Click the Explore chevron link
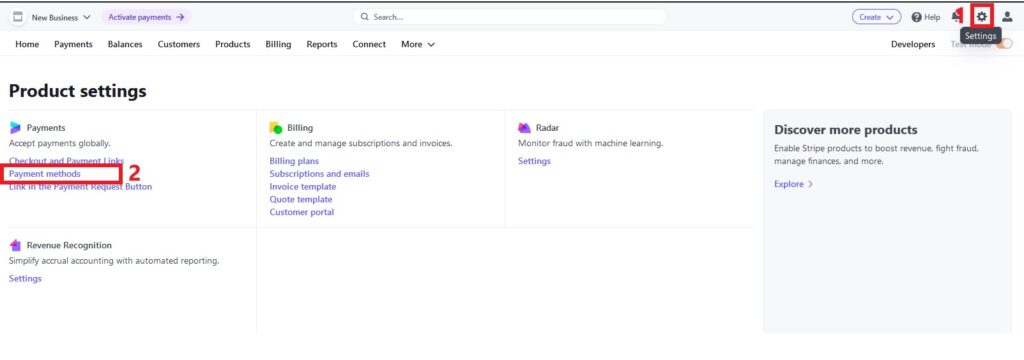This screenshot has height=360, width=1024. click(x=793, y=184)
